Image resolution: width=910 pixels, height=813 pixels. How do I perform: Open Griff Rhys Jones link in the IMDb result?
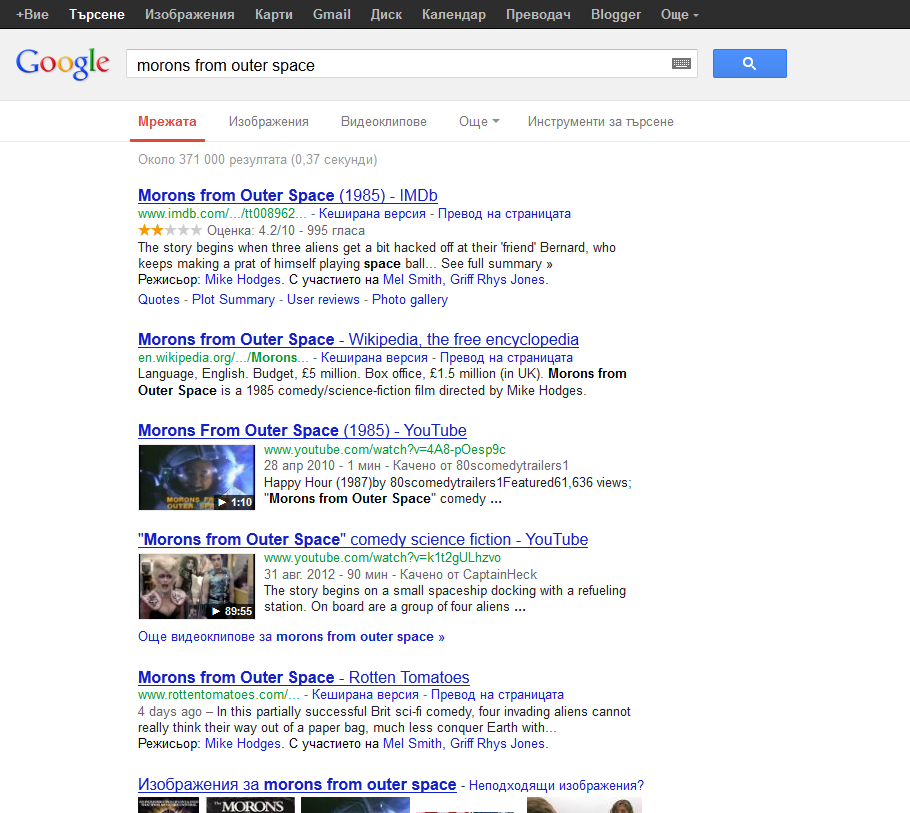click(x=497, y=280)
